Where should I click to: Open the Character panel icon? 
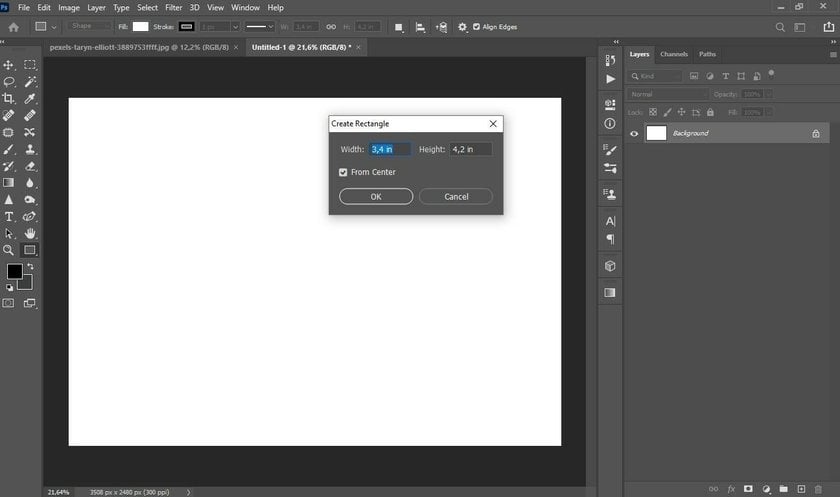click(x=610, y=221)
